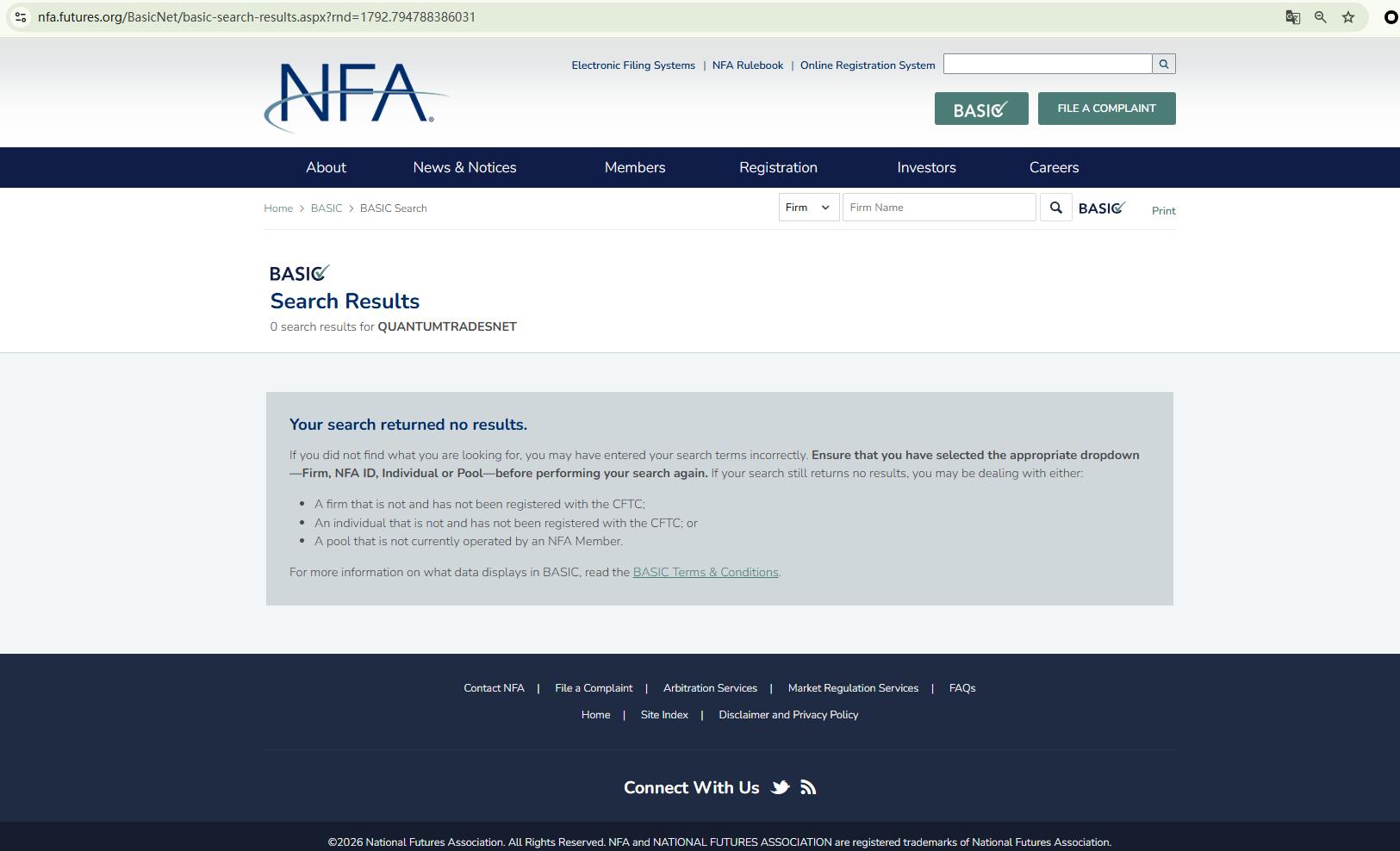1400x851 pixels.
Task: Click the green BASIC button in header
Action: pos(980,109)
